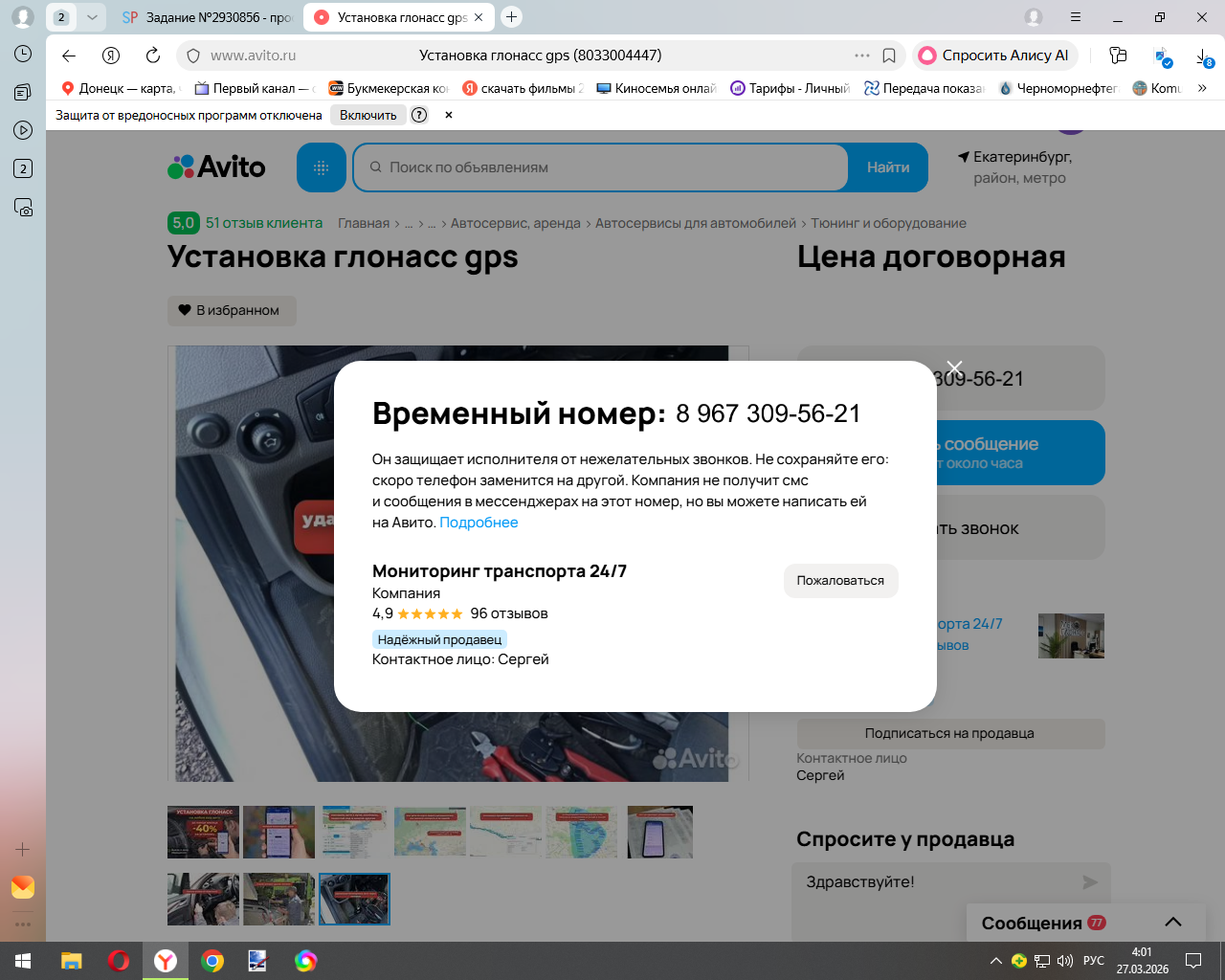Go to Главная breadcrumb

tap(364, 223)
